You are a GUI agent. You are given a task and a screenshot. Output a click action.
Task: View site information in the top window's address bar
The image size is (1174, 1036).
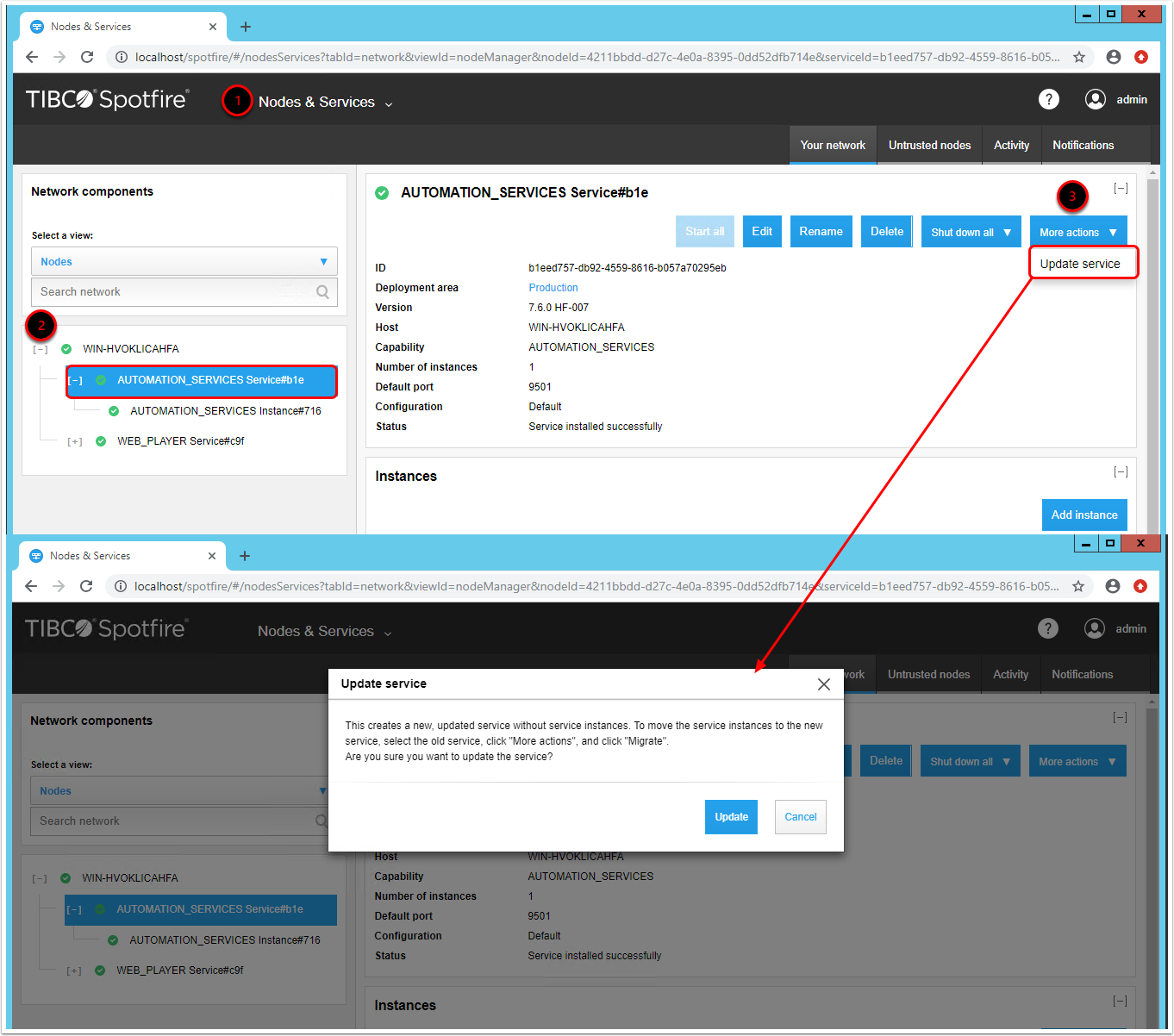(x=122, y=57)
